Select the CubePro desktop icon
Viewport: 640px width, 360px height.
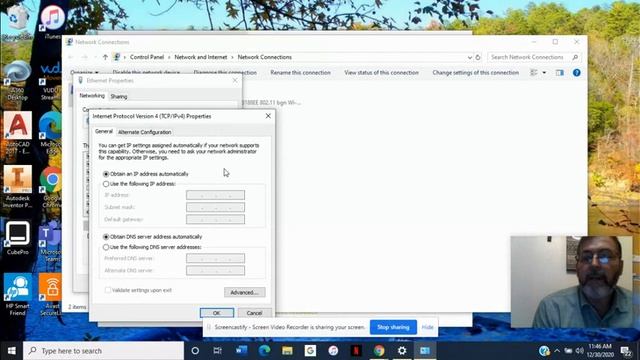pos(18,238)
